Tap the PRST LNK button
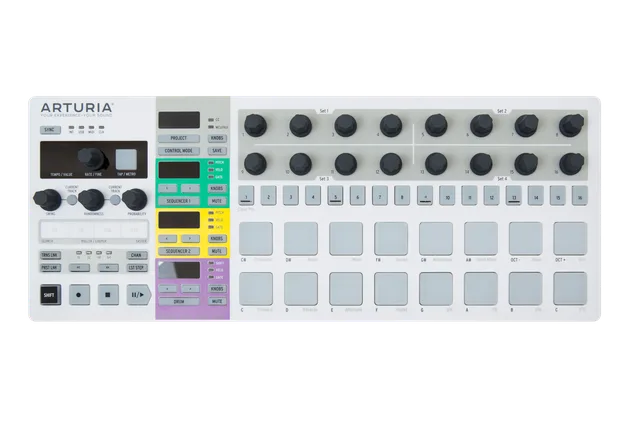 click(50, 268)
